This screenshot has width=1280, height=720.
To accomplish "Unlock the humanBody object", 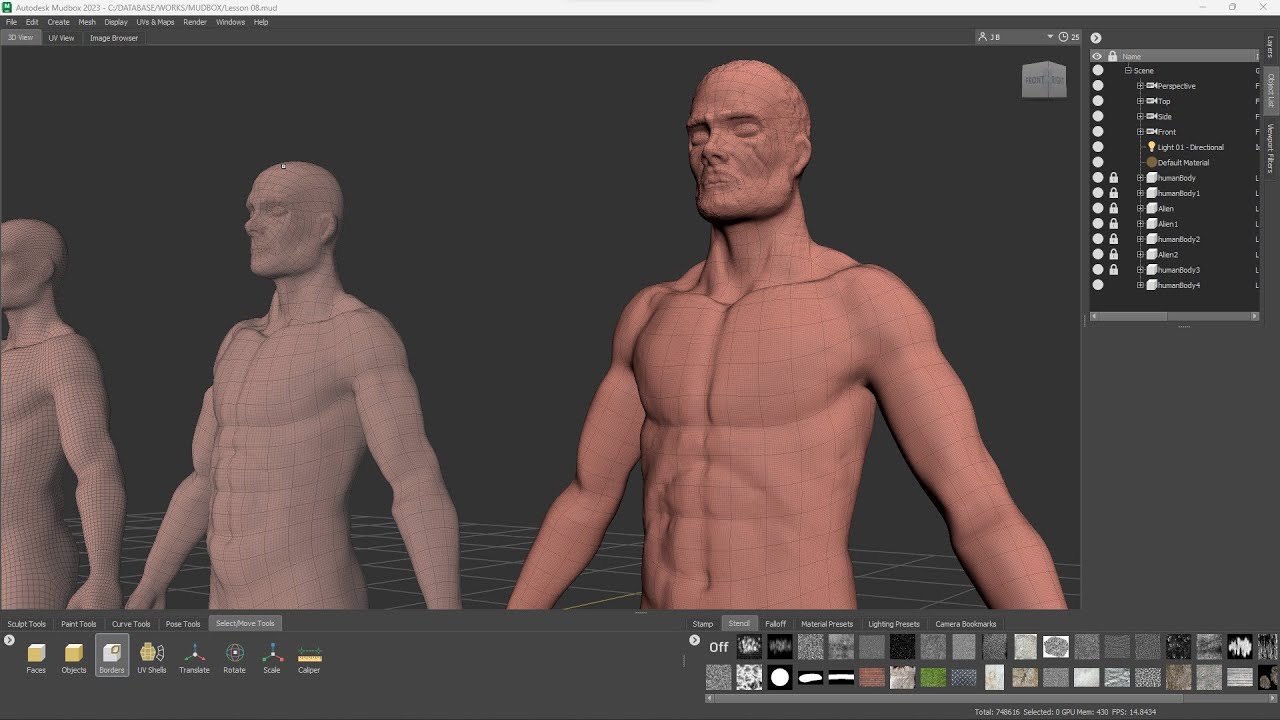I will 1114,178.
